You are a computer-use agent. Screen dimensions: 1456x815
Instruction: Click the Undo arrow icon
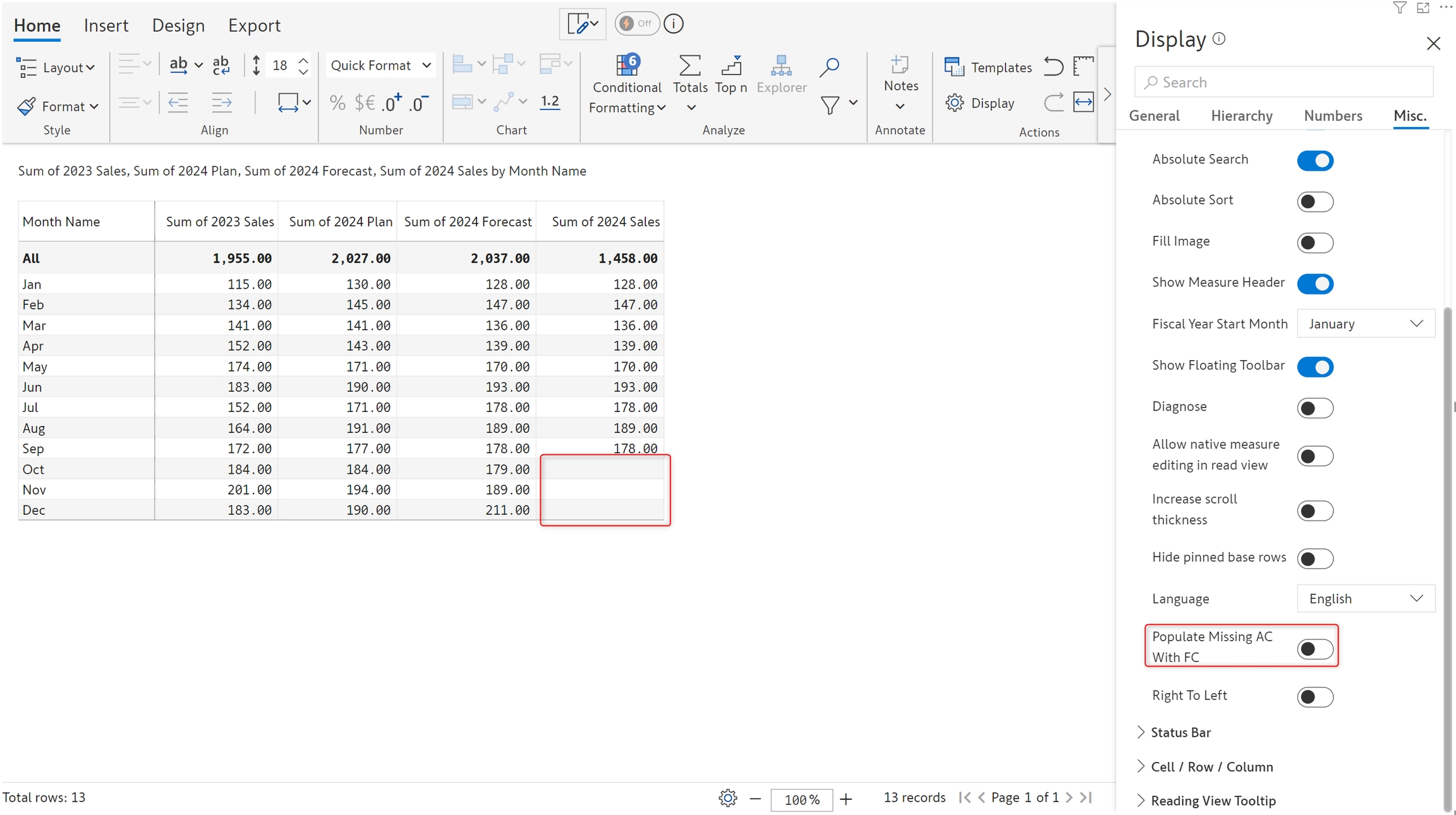tap(1053, 66)
